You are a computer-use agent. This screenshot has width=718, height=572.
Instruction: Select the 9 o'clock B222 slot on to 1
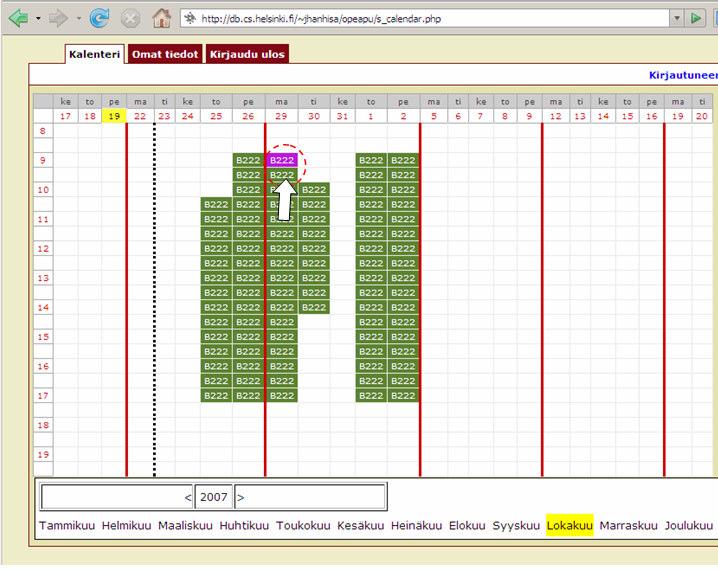pos(371,160)
